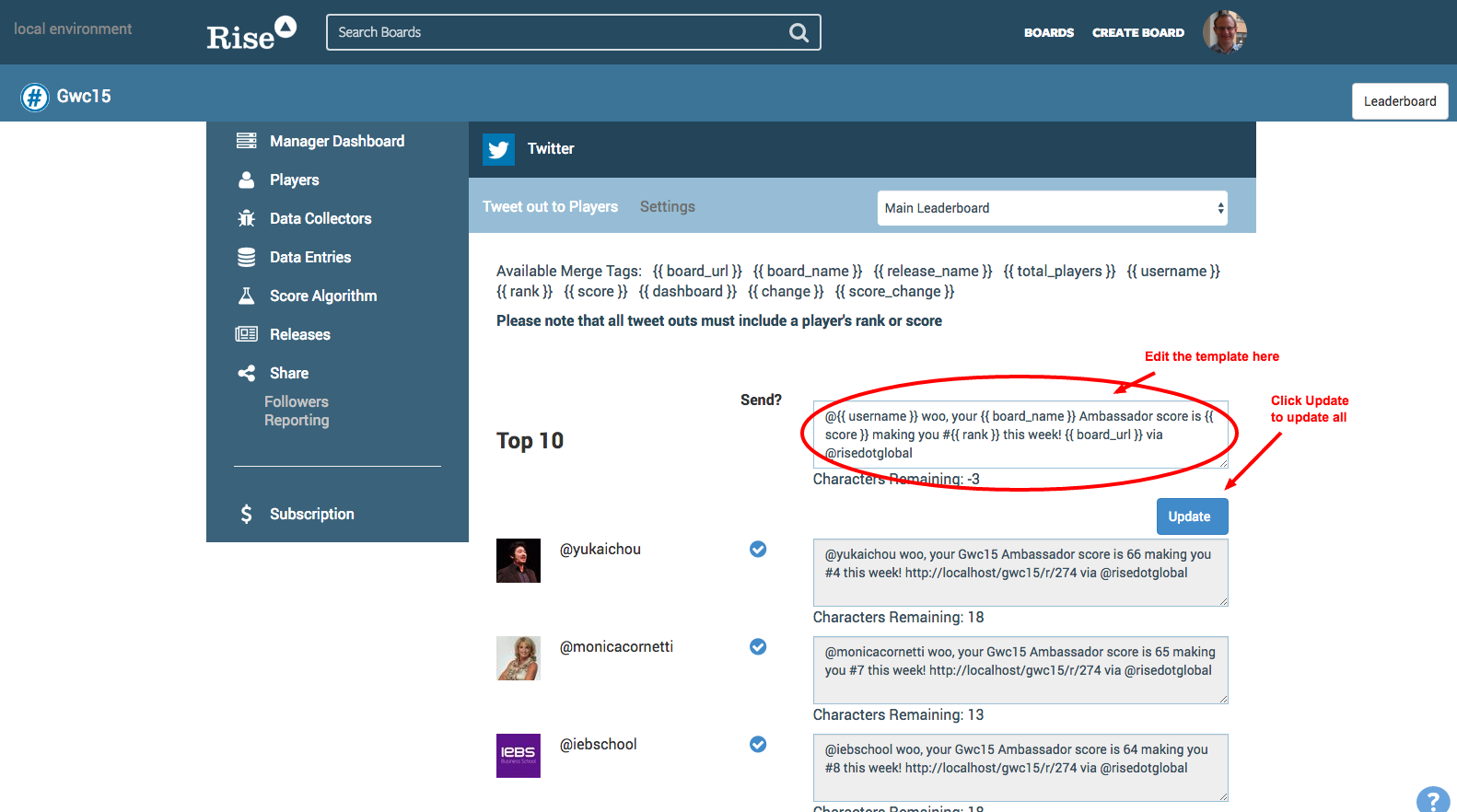Image resolution: width=1457 pixels, height=812 pixels.
Task: Click the Data Entries database icon
Action: click(246, 257)
